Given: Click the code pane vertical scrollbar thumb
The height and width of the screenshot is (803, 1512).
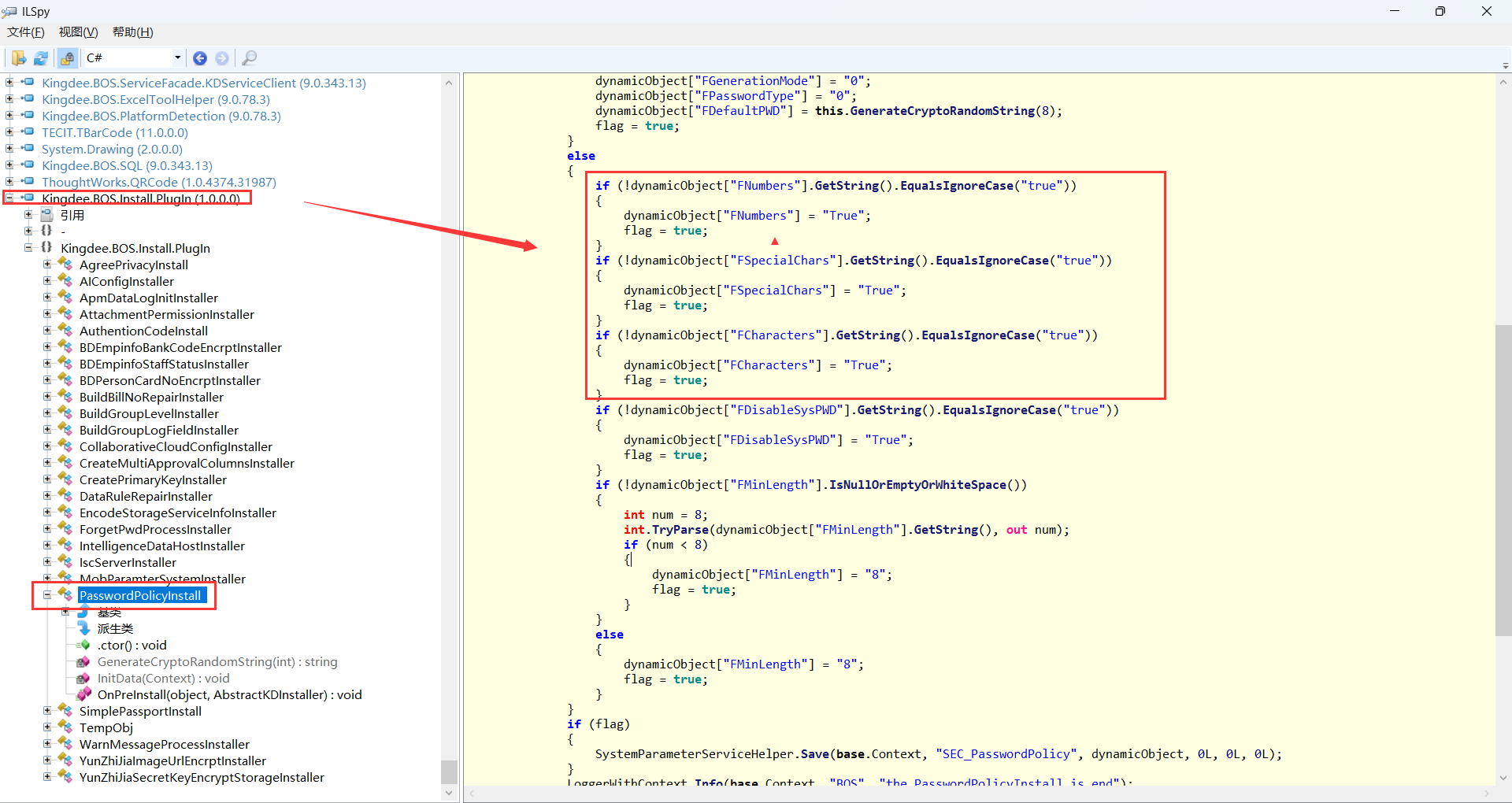Looking at the screenshot, I should pos(1503,480).
